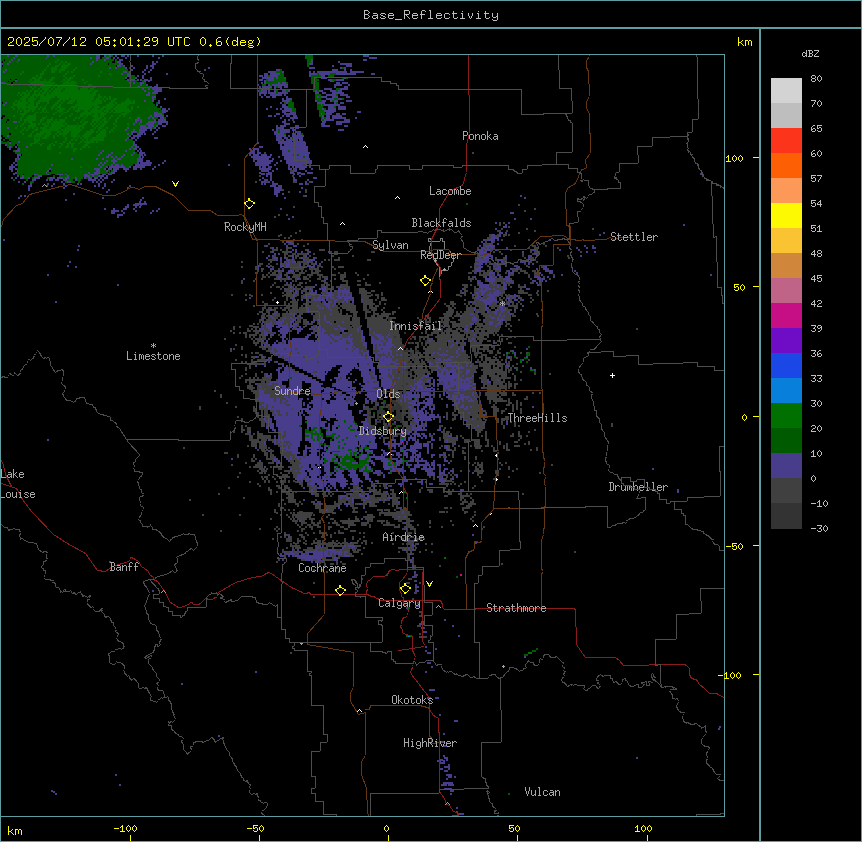The image size is (862, 842).
Task: Click the Didsbury label
Action: 383,431
